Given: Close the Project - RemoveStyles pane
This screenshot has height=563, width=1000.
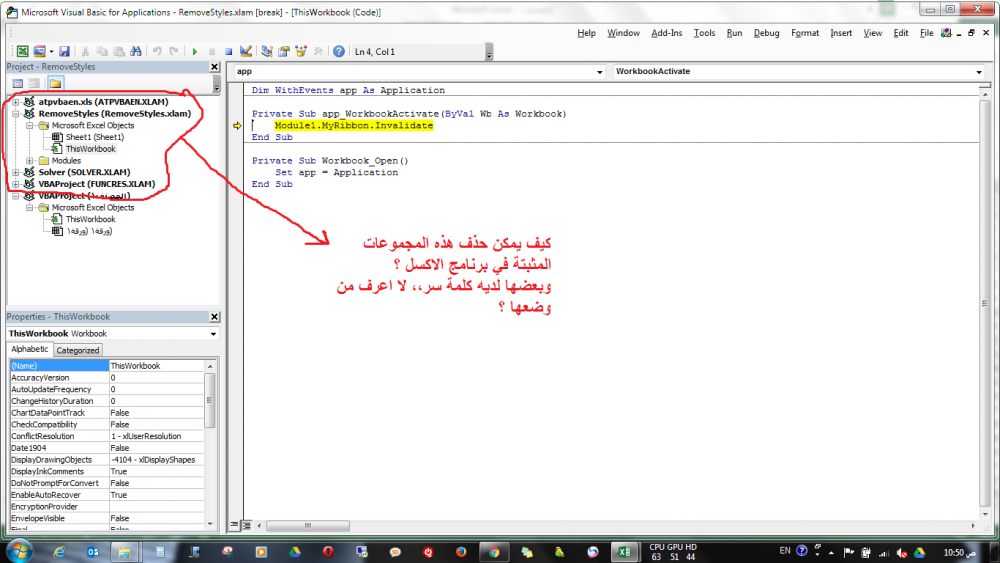Looking at the screenshot, I should point(214,67).
